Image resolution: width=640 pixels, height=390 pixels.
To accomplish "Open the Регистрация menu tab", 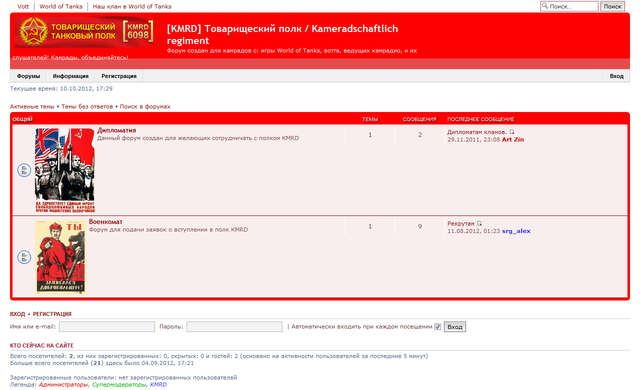I will point(119,76).
